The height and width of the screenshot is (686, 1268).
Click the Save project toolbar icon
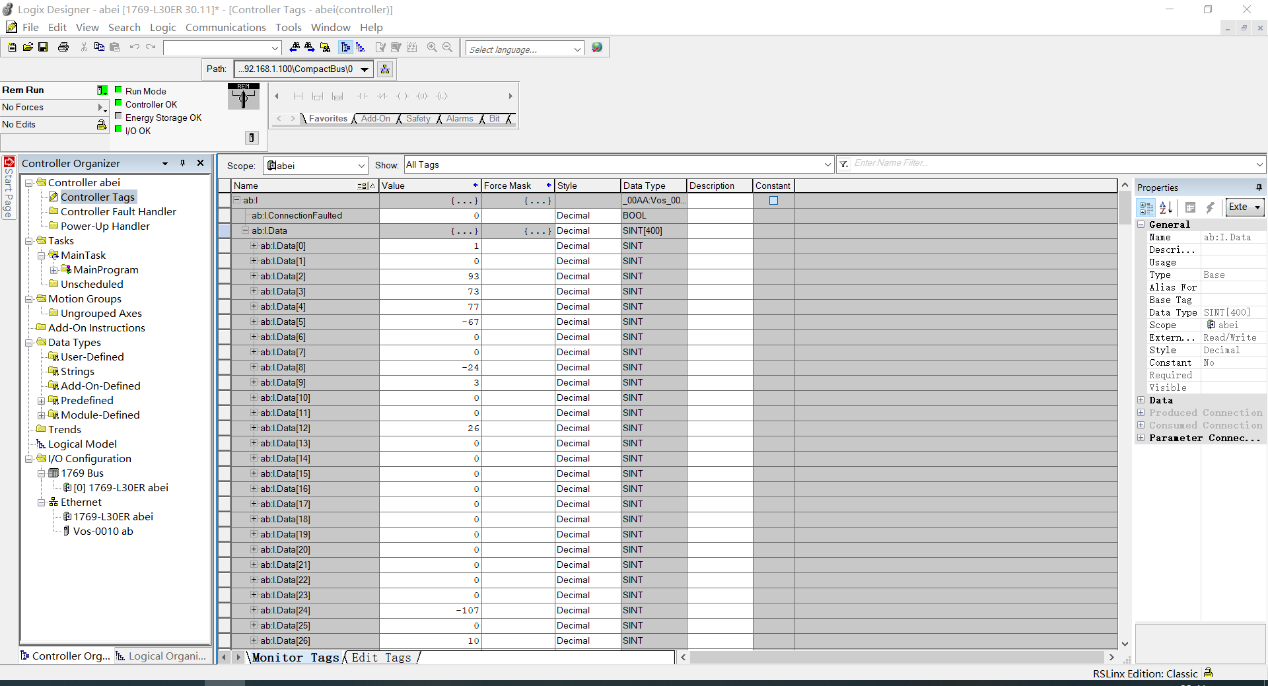[x=42, y=47]
